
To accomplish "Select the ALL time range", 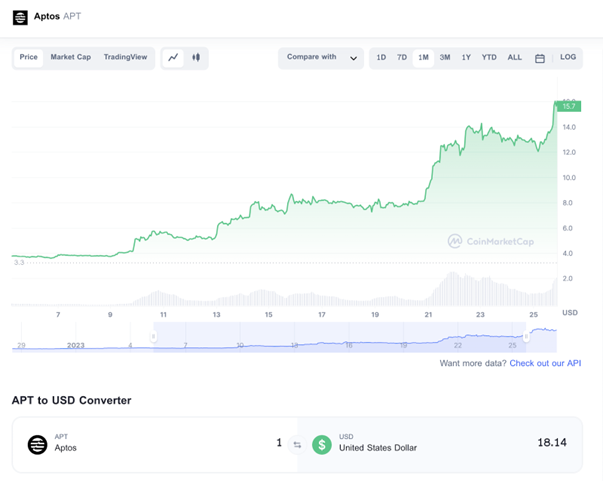I will [x=514, y=58].
